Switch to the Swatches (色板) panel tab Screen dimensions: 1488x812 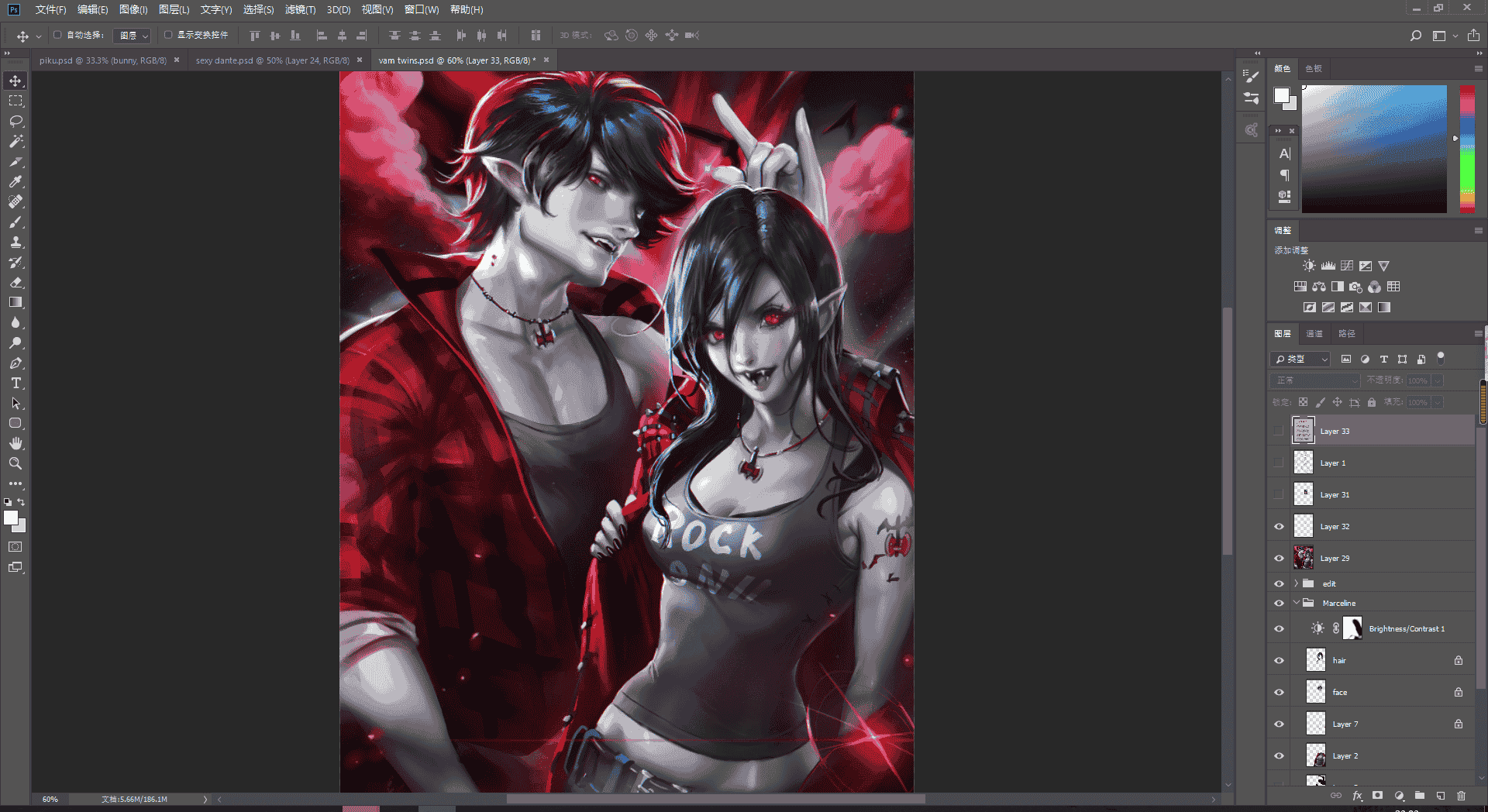[x=1314, y=69]
